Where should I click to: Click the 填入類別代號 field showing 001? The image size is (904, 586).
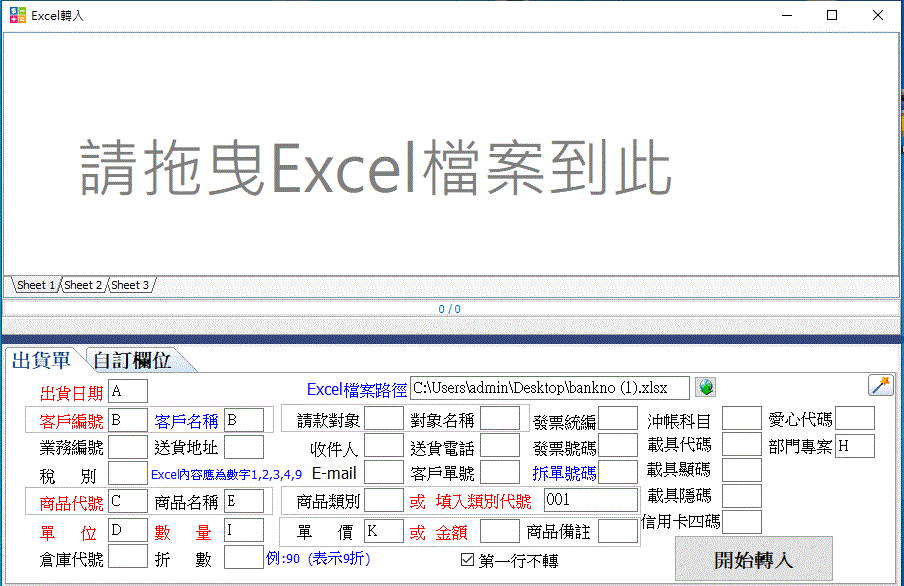591,500
